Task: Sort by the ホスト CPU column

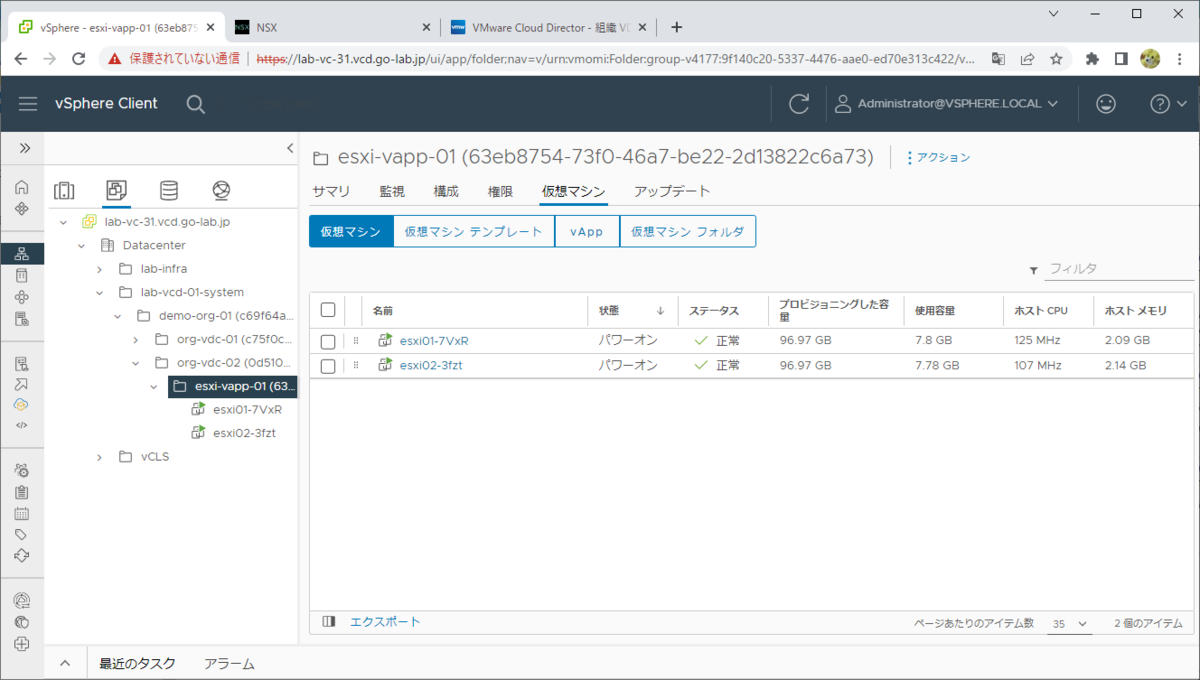Action: pos(1041,310)
